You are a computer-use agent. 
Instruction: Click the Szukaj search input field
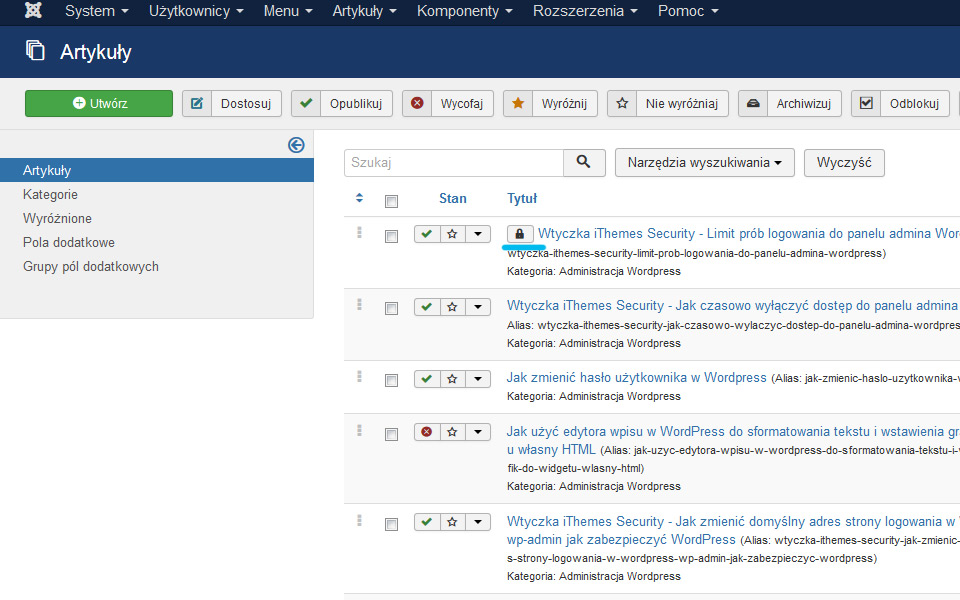pyautogui.click(x=454, y=162)
